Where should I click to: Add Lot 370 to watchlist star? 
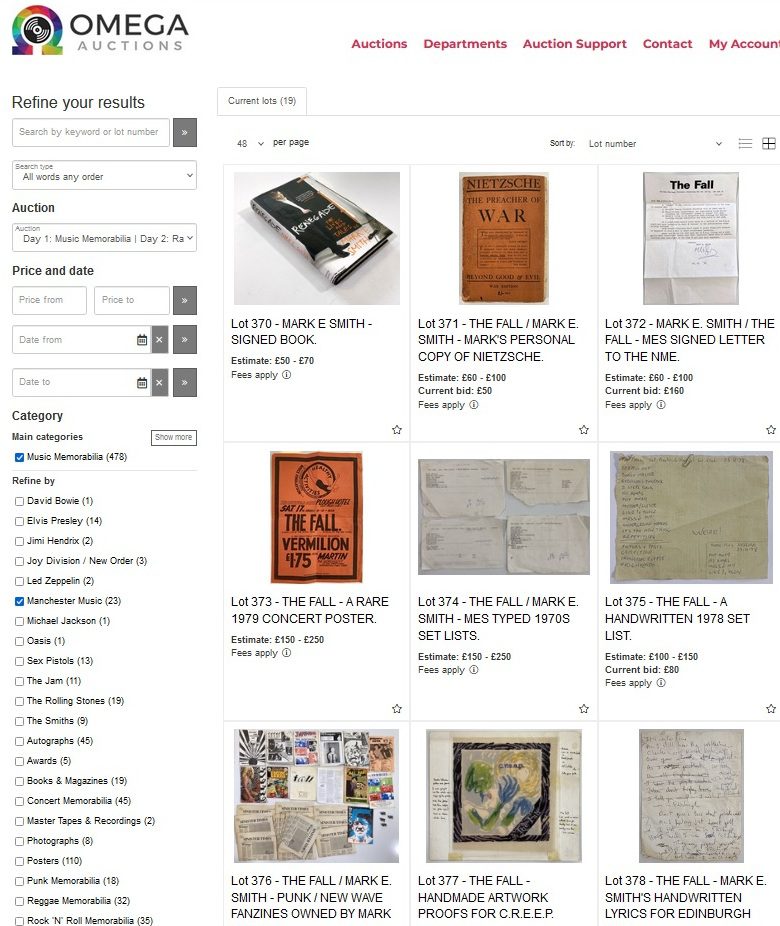pyautogui.click(x=397, y=430)
